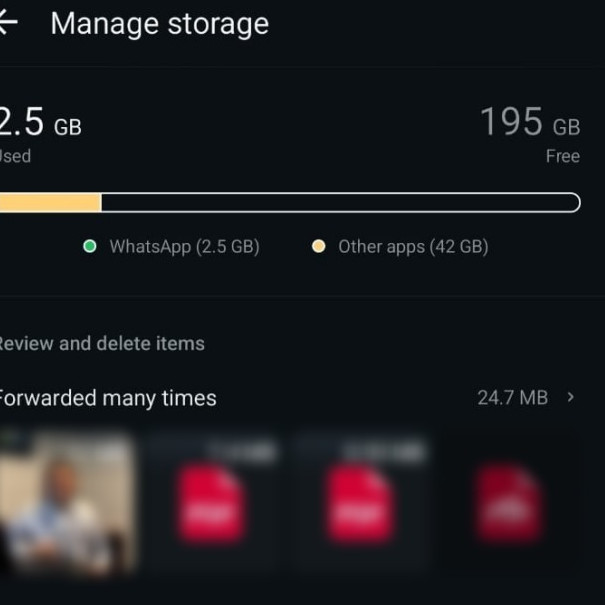Tap the Used label under 2.5 GB
The width and height of the screenshot is (605, 605).
coord(15,156)
